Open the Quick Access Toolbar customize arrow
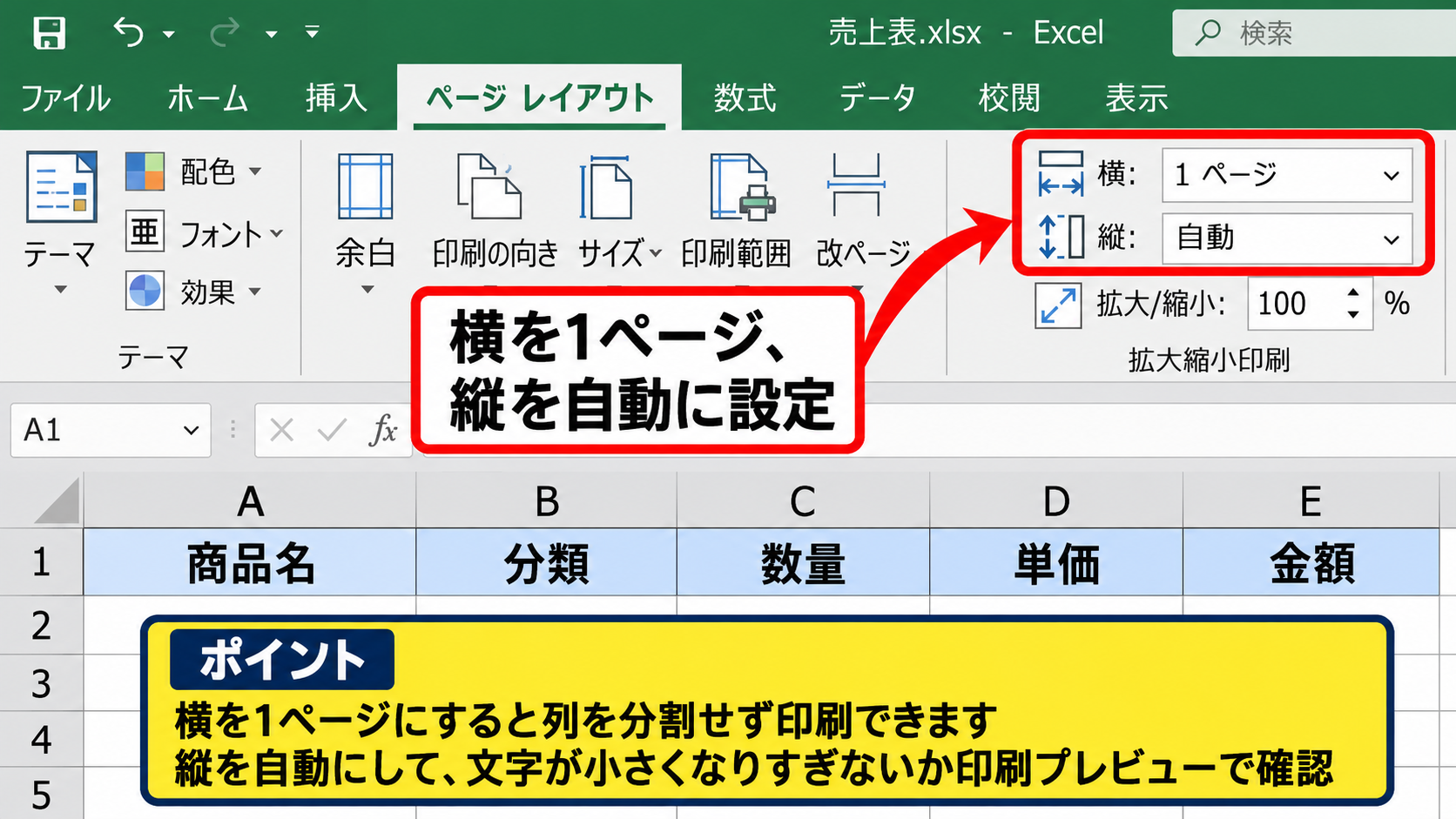 [x=312, y=33]
